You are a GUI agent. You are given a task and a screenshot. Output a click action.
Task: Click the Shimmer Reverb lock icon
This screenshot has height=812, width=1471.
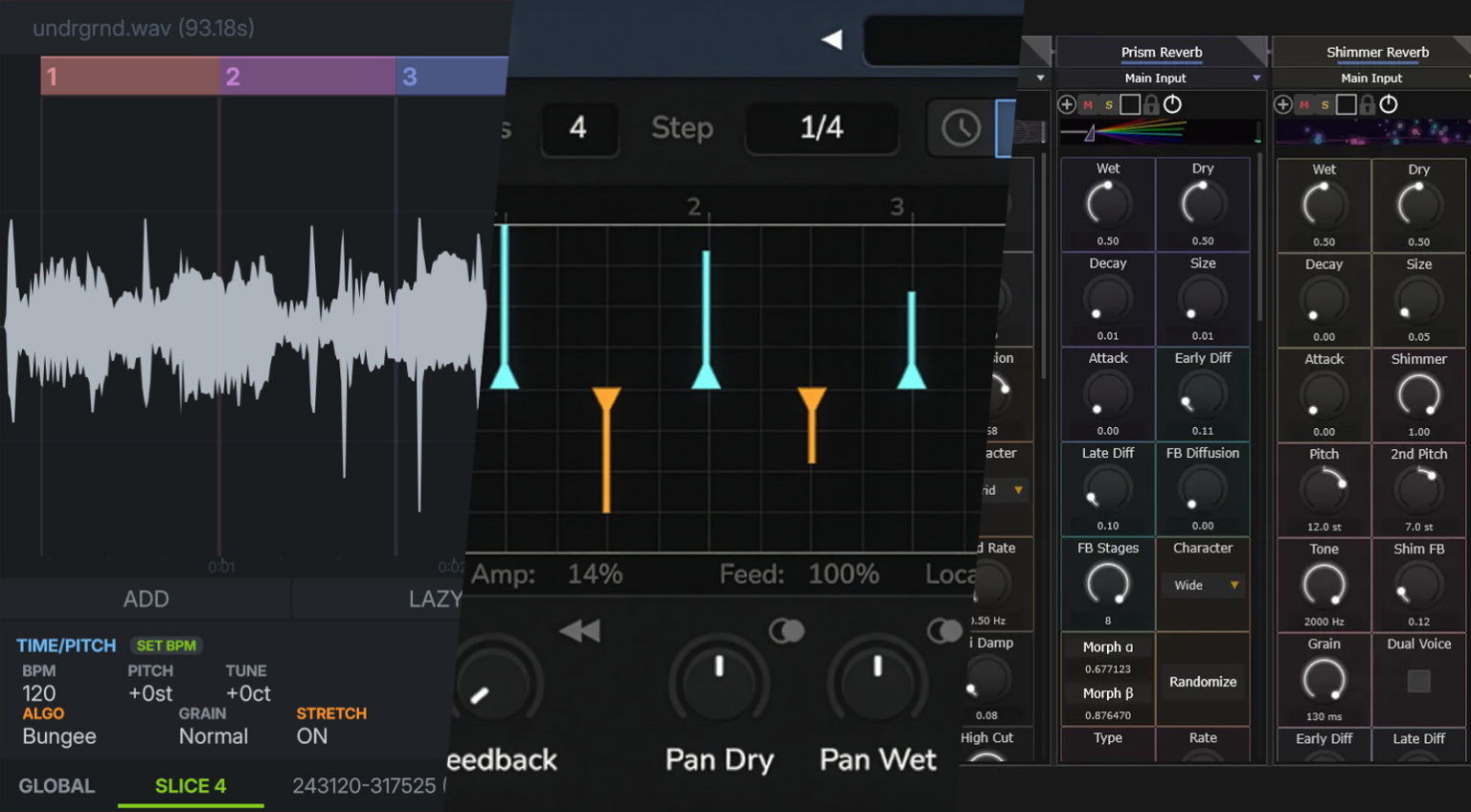1368,104
